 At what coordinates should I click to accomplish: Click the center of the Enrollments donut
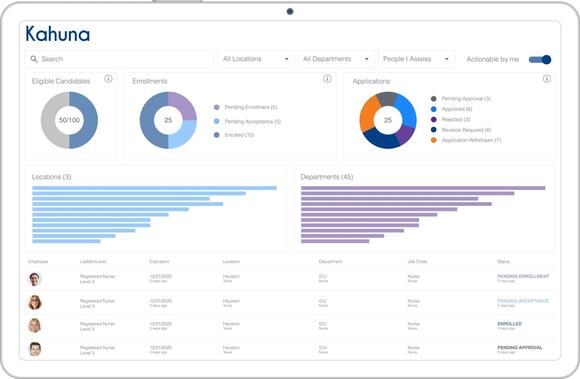pos(168,120)
